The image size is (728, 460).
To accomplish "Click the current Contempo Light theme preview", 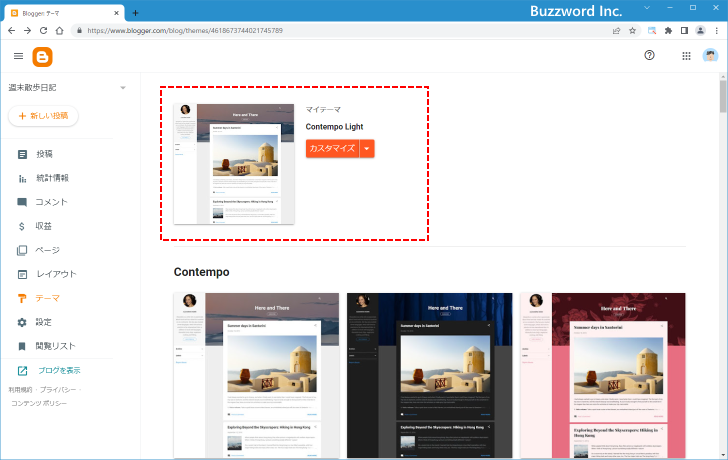I will tap(234, 164).
